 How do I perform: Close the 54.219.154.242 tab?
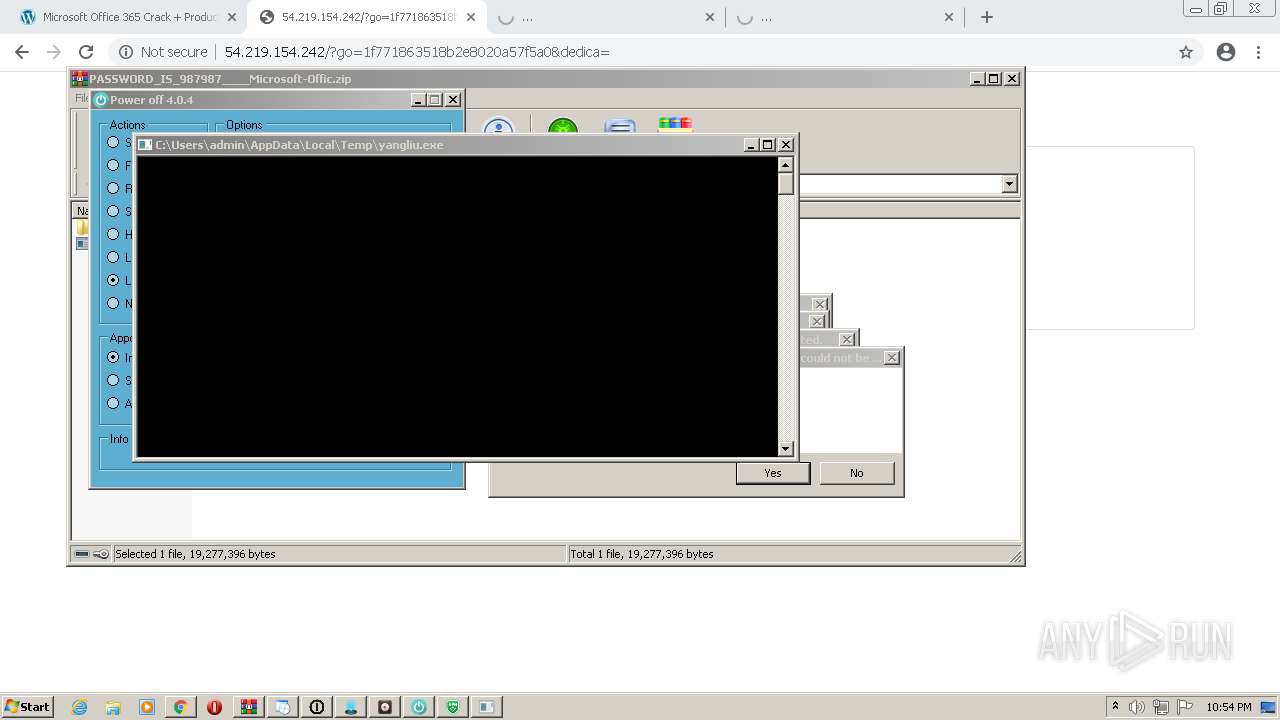coord(471,17)
